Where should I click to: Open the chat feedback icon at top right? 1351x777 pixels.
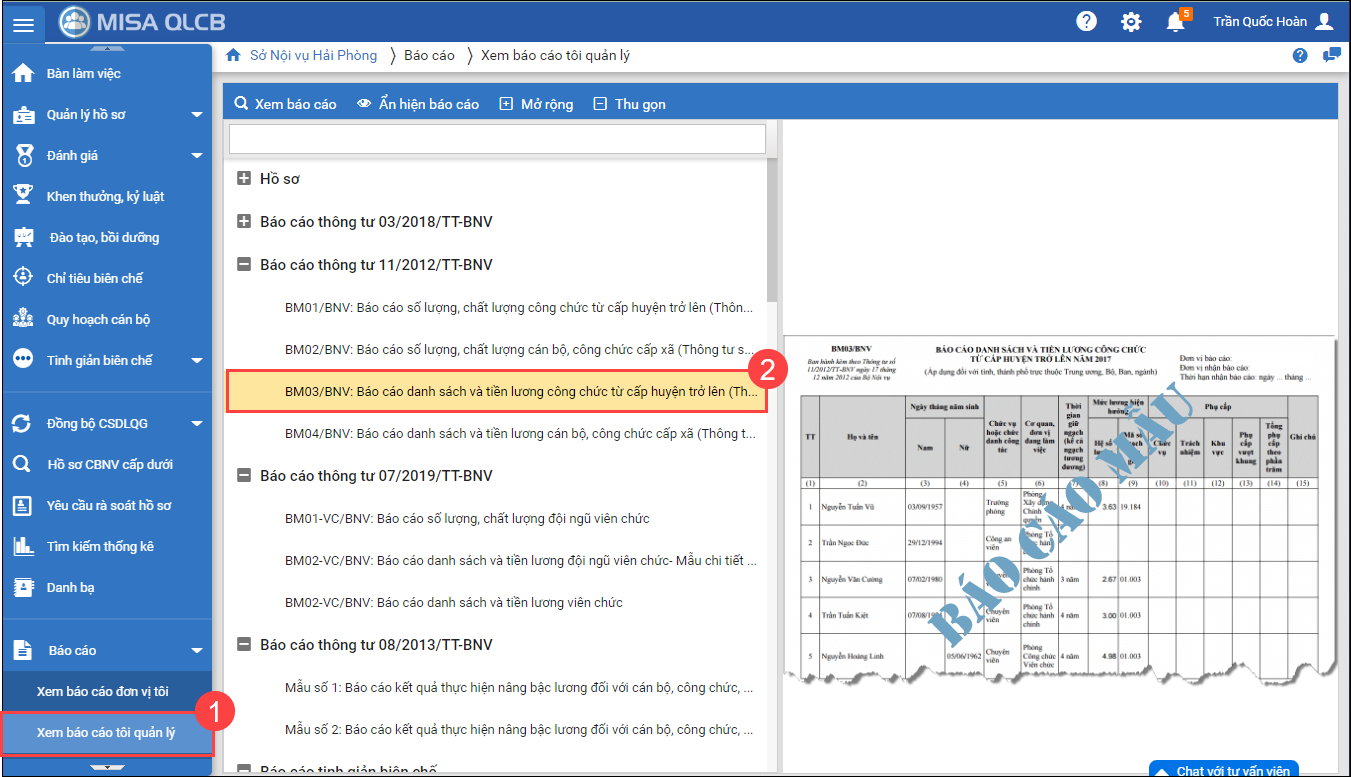click(1331, 56)
